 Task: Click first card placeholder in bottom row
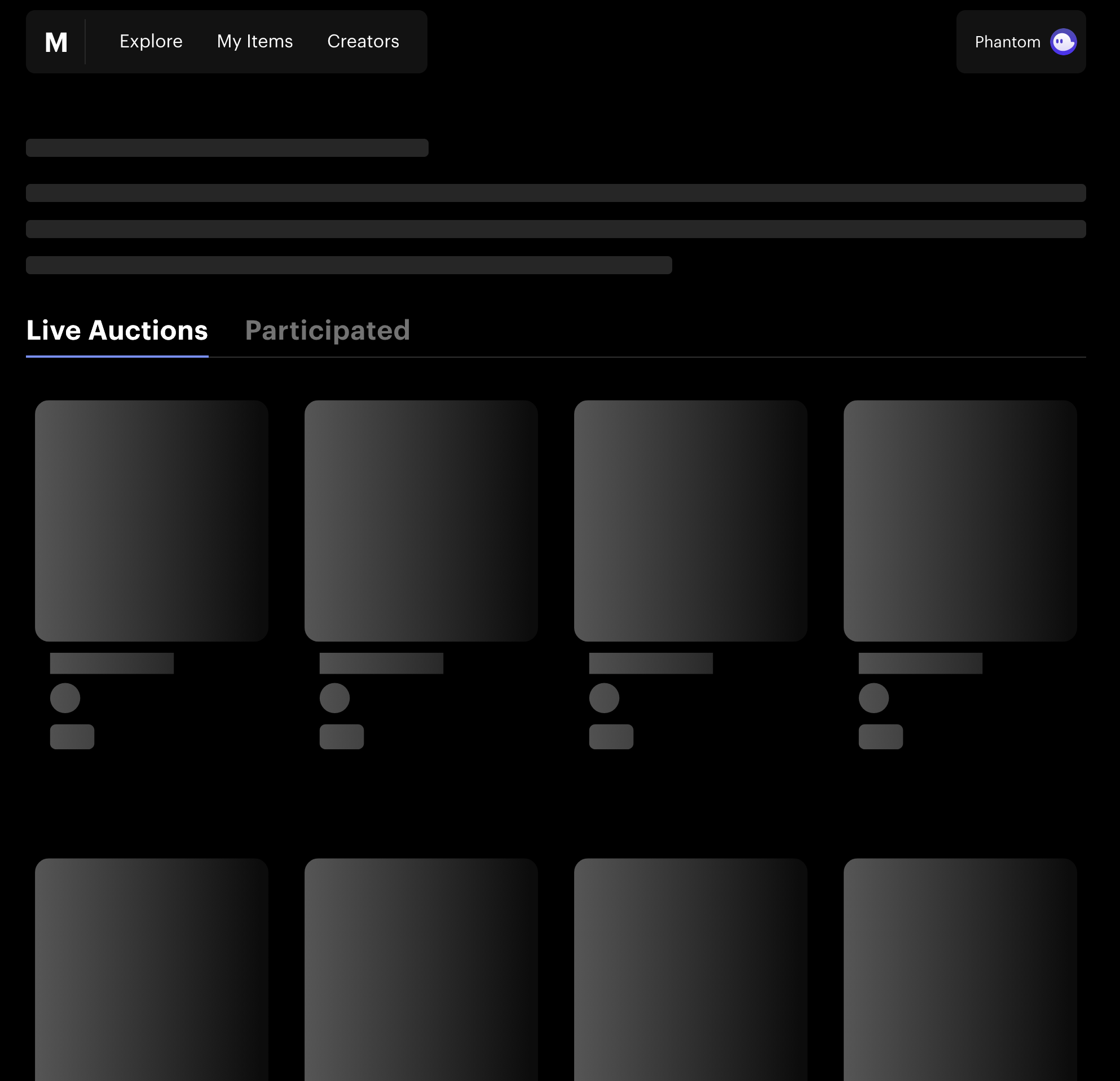coord(152,972)
